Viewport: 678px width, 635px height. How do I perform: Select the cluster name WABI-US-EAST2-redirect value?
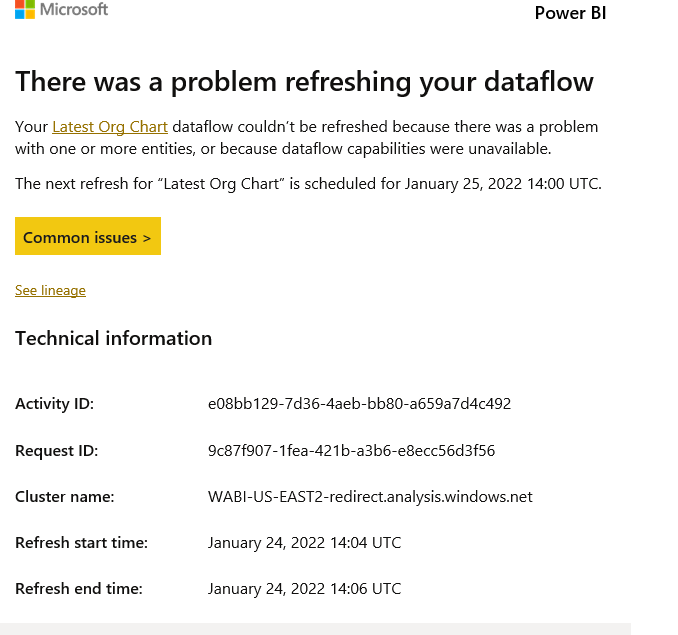[x=370, y=497]
